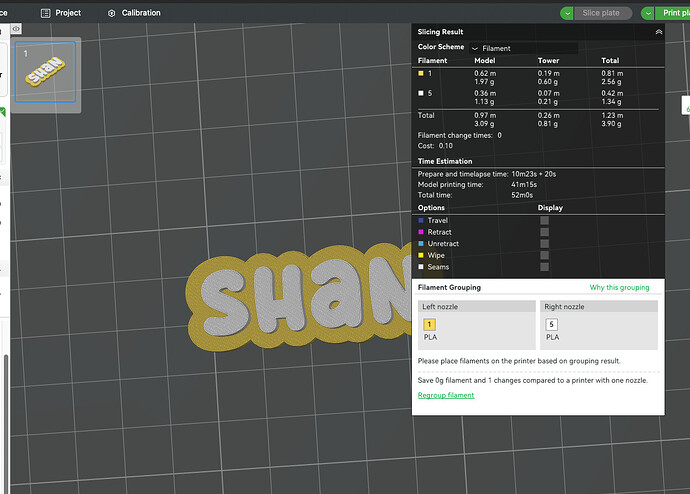This screenshot has height=494, width=690.
Task: Select filament 1 in Left nozzle
Action: pos(429,325)
